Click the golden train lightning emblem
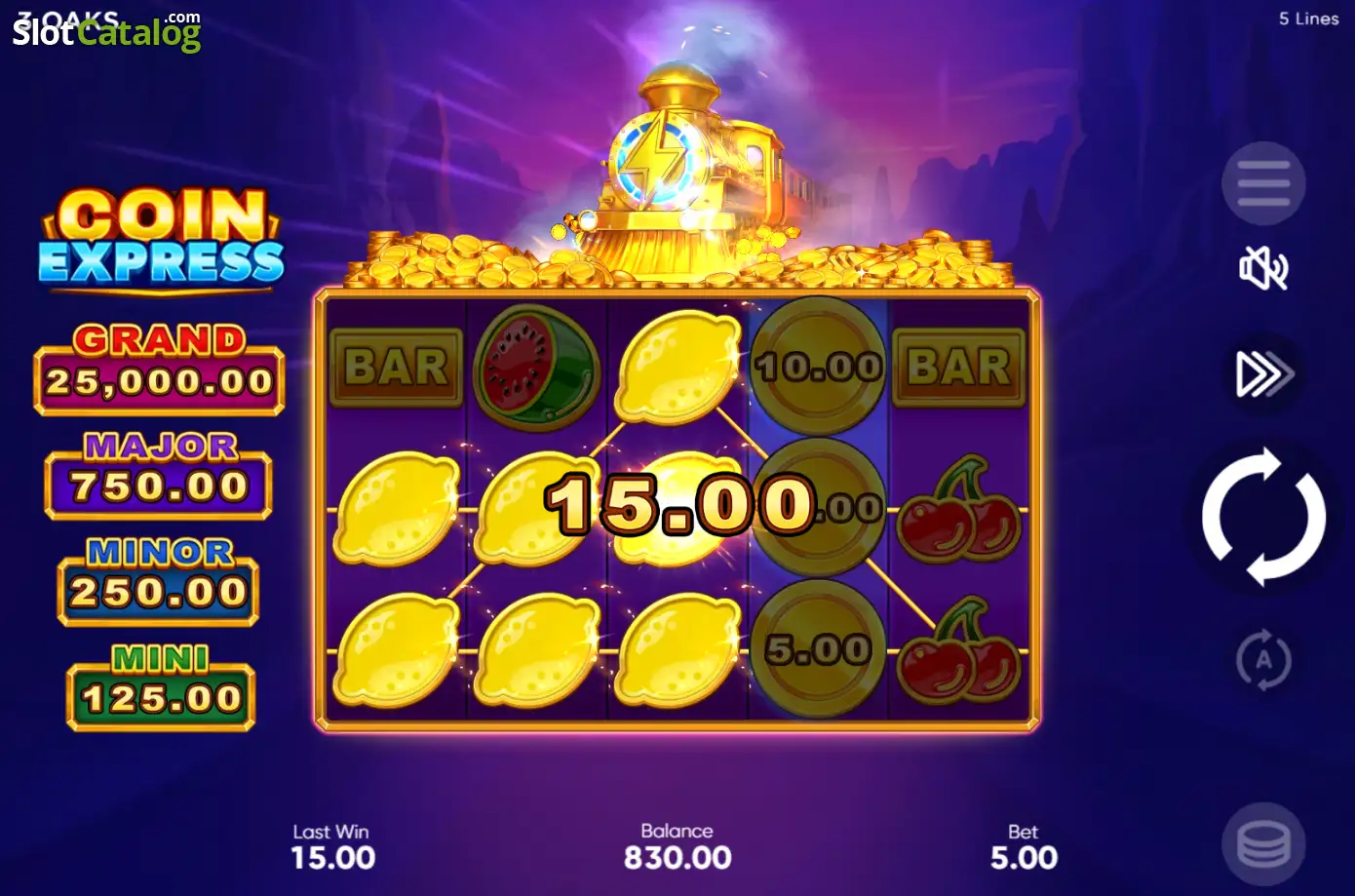The height and width of the screenshot is (896, 1355). 656,159
